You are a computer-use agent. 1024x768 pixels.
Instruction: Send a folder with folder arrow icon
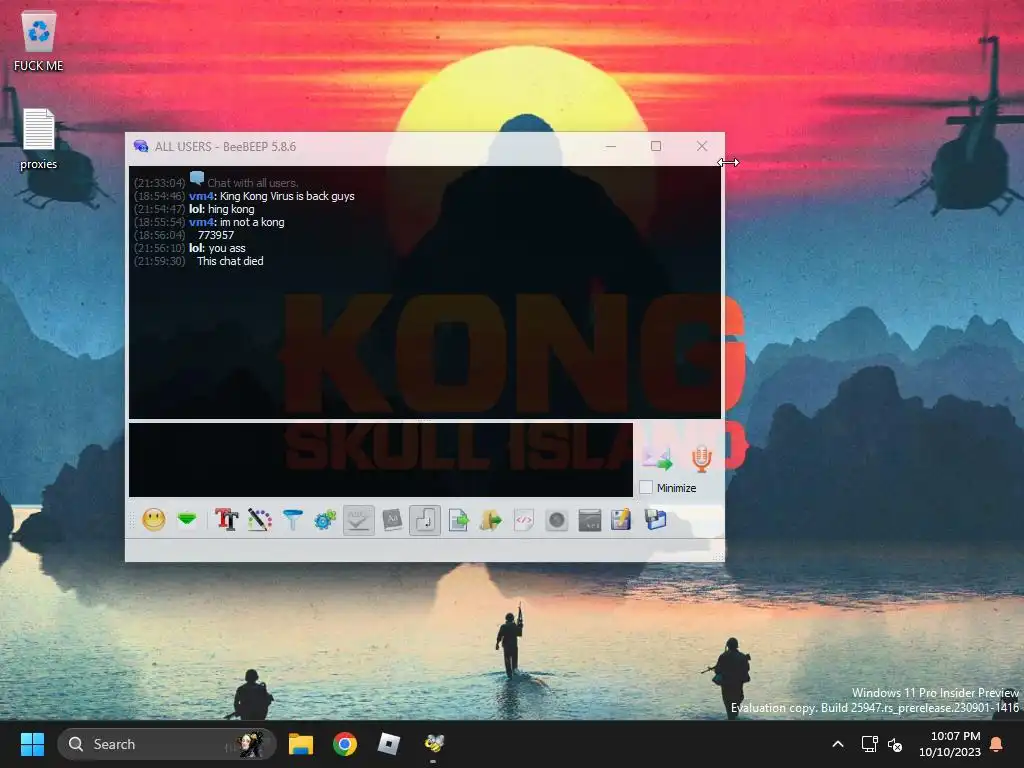pos(491,520)
